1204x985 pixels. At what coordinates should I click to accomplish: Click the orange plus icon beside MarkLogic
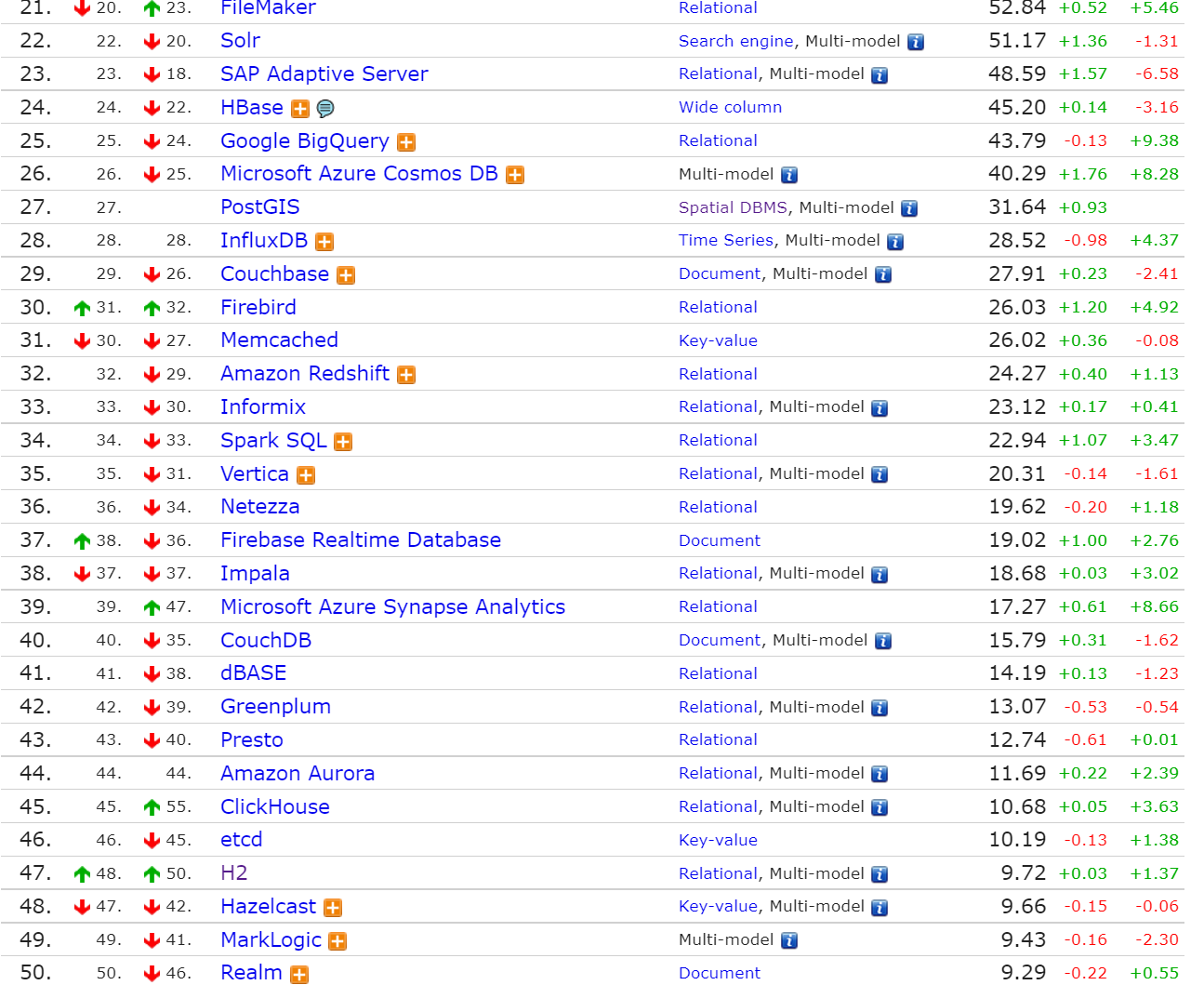[x=337, y=941]
